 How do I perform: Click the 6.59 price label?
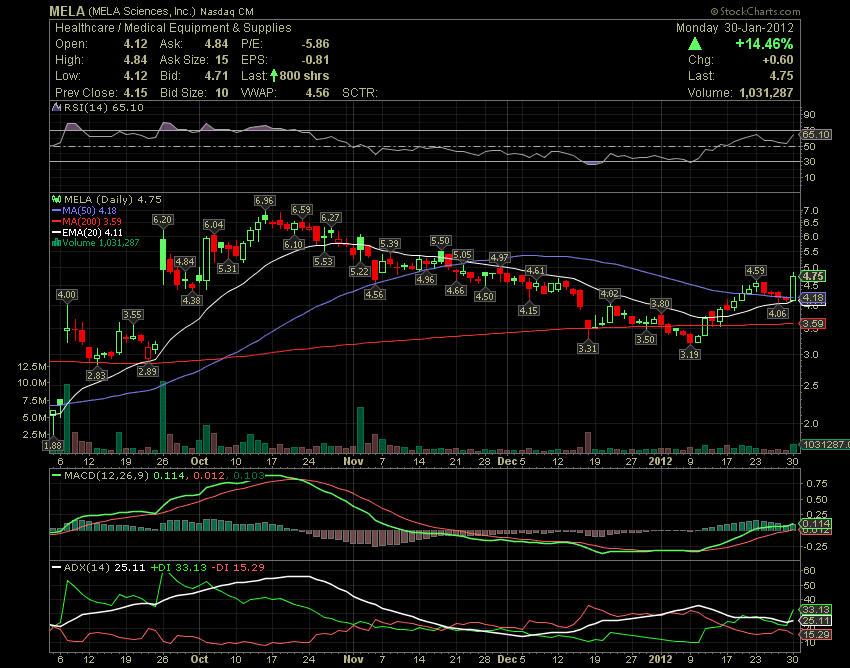301,209
